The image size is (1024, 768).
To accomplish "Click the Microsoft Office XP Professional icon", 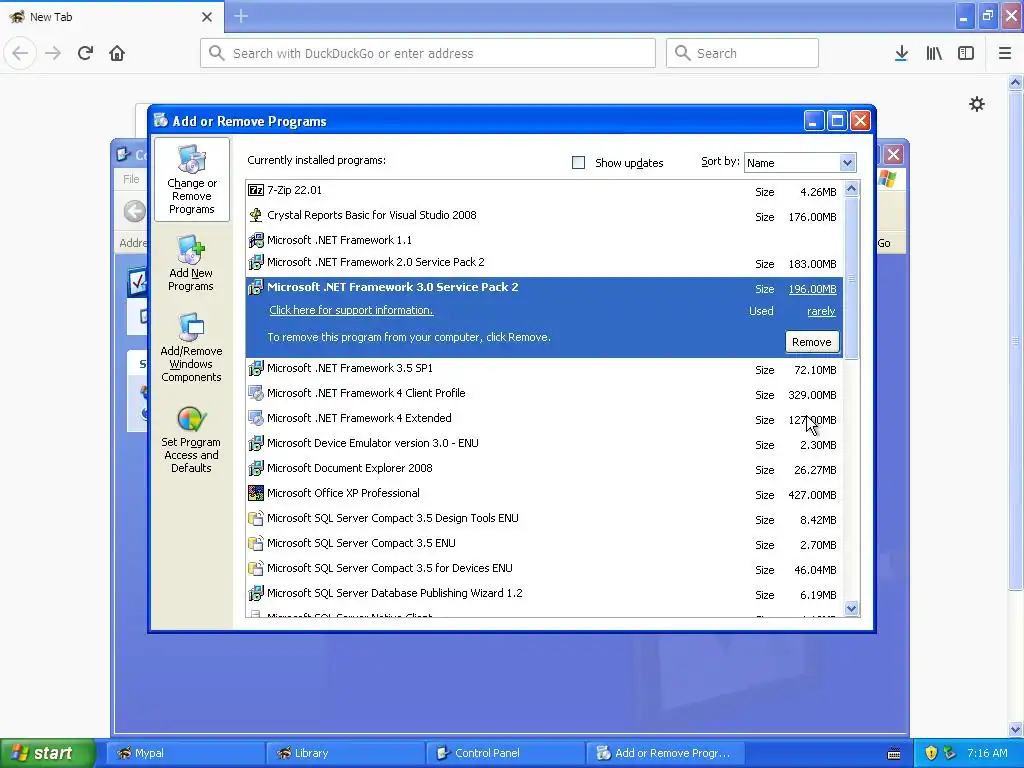I will pos(256,493).
